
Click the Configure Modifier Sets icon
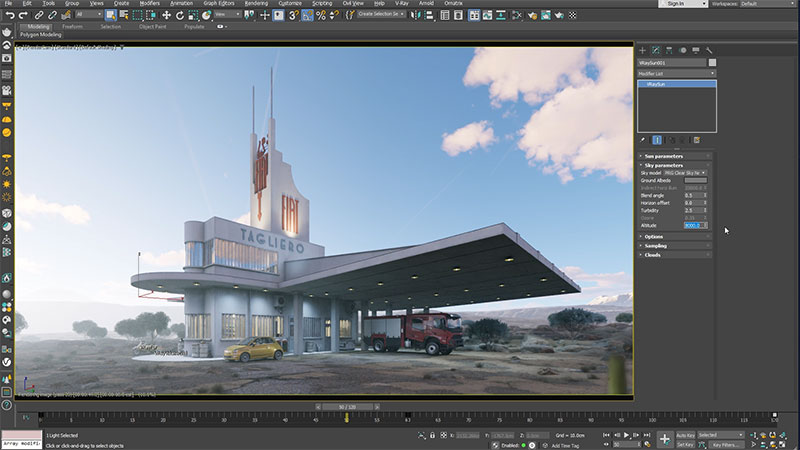pyautogui.click(x=697, y=140)
